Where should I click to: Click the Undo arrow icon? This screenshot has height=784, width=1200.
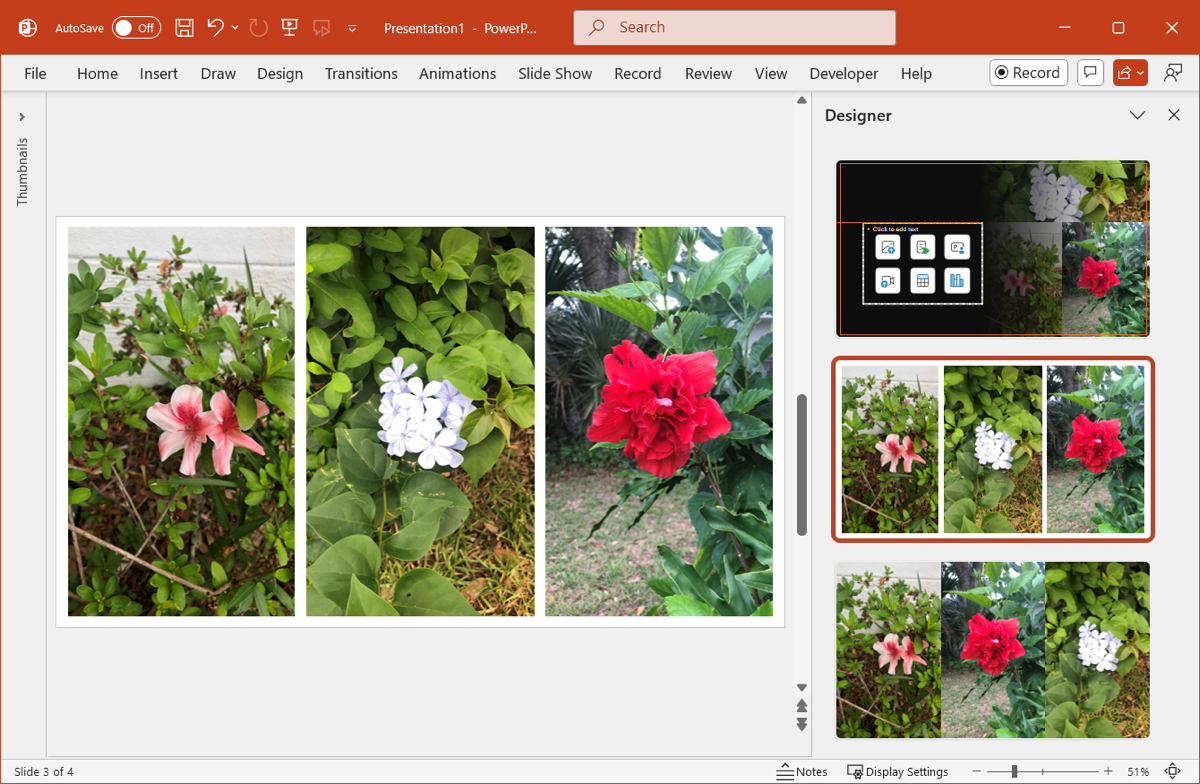pos(215,28)
